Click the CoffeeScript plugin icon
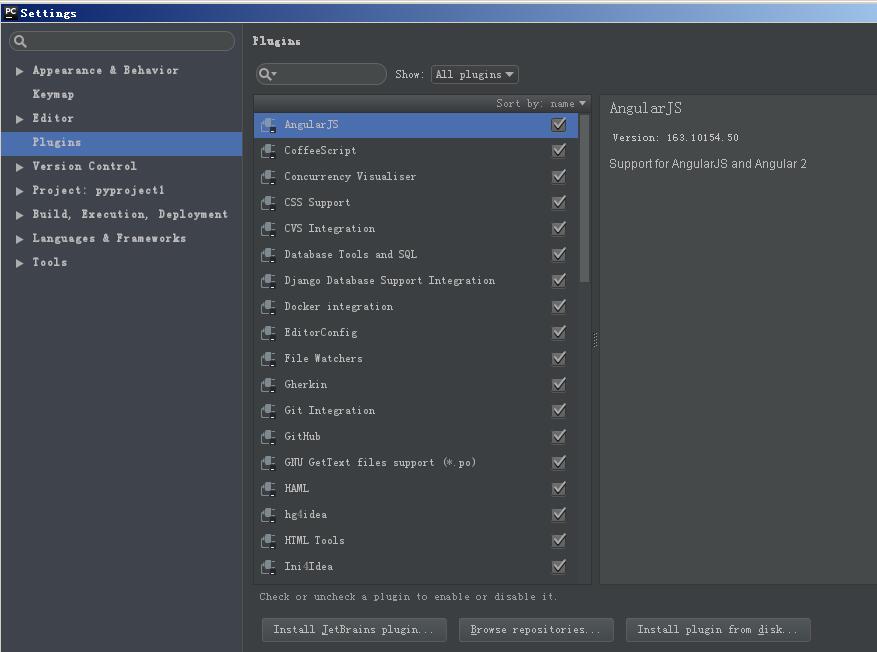The image size is (877, 652). click(268, 151)
